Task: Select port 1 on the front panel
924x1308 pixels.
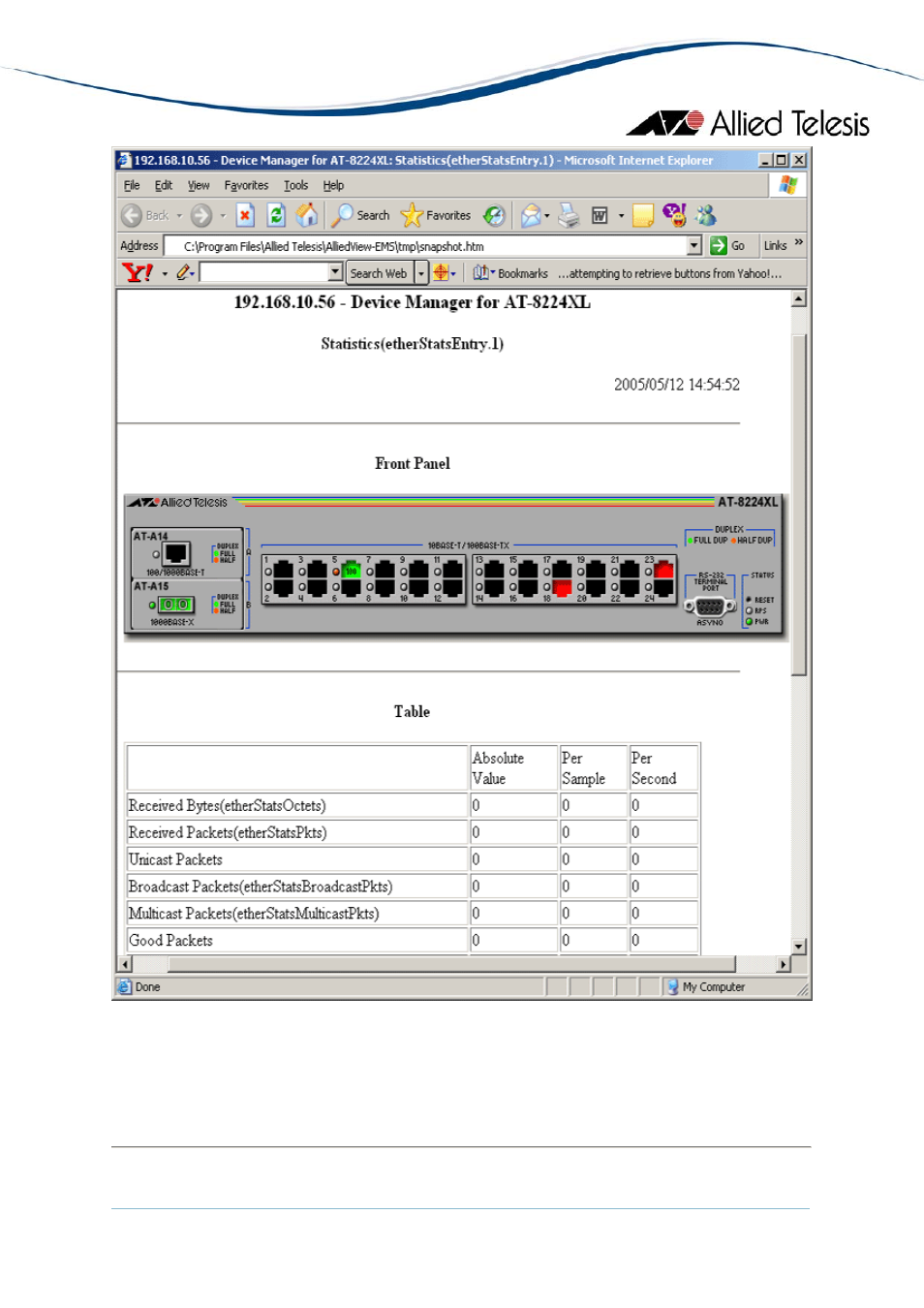Action: pos(283,570)
